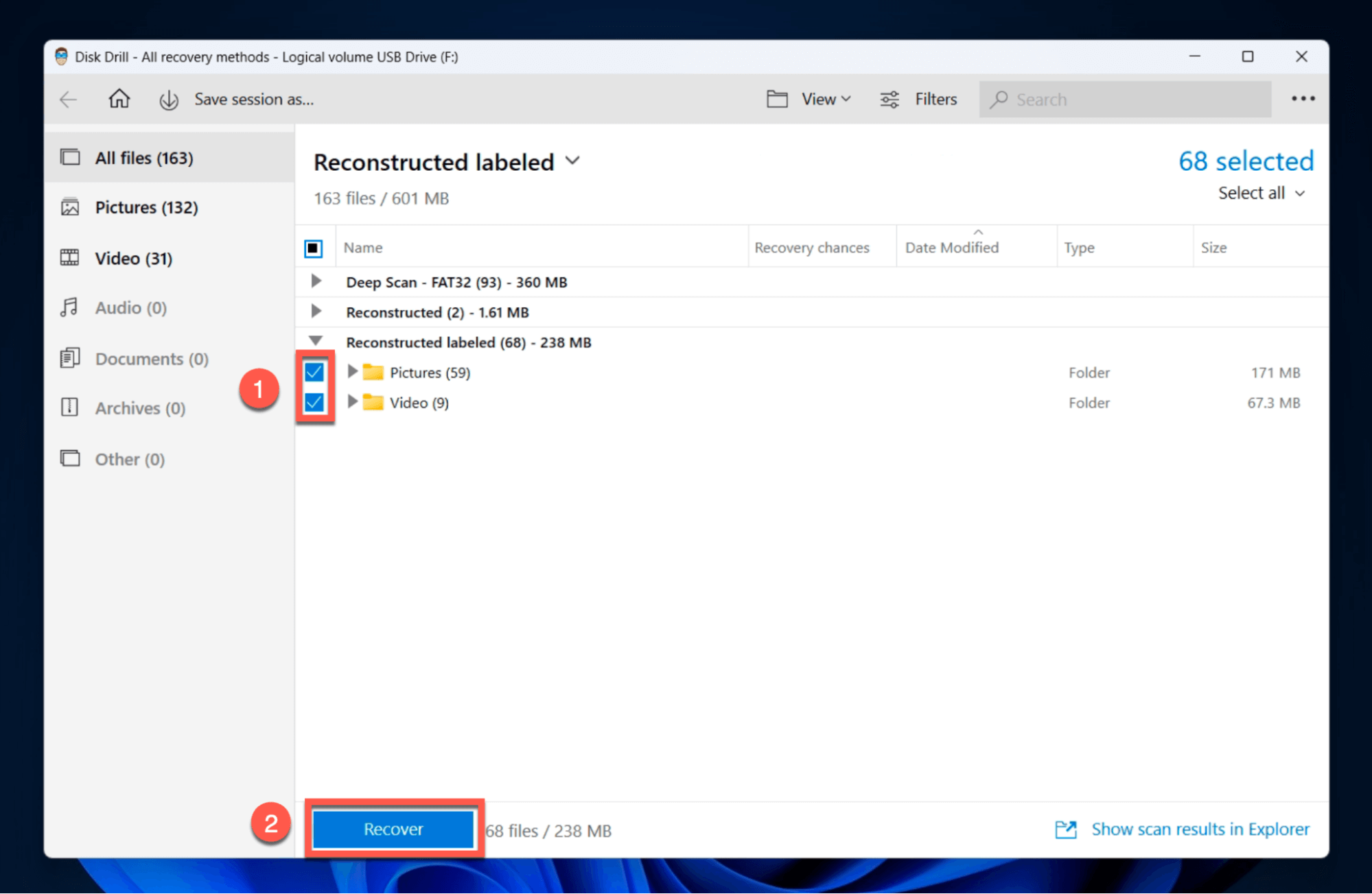Expand the Pictures (59) folder arrow
Viewport: 1372px width, 894px height.
point(352,371)
